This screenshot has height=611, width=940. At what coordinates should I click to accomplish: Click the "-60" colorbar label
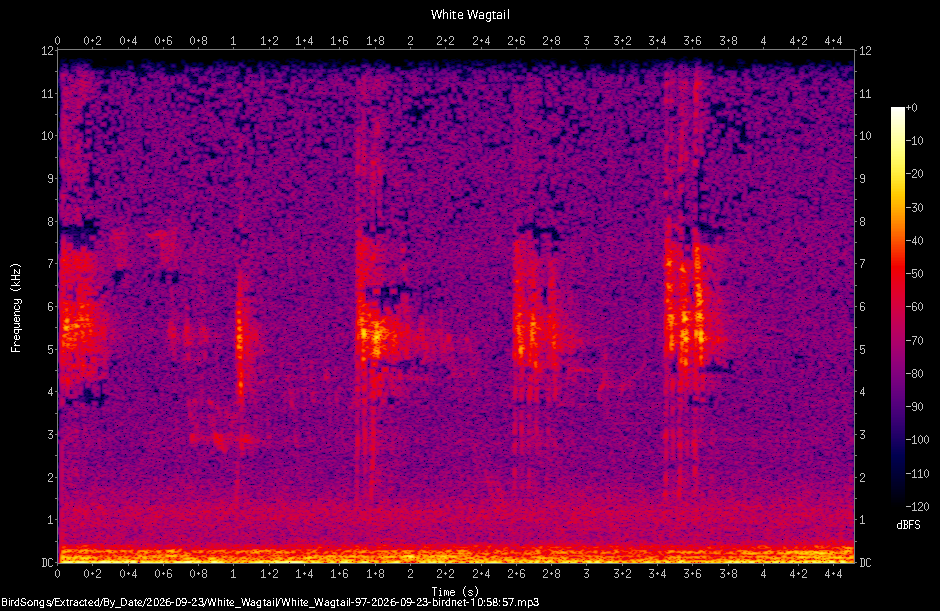914,307
